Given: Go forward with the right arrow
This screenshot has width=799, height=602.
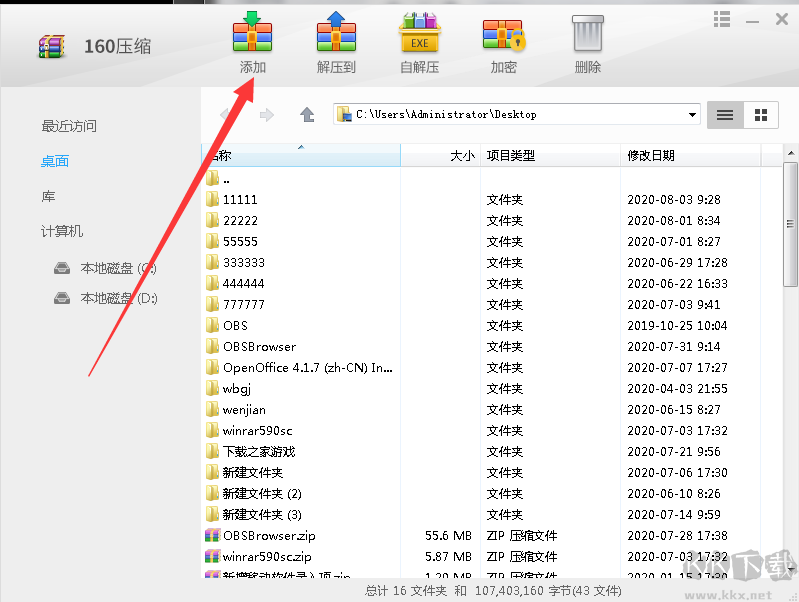Looking at the screenshot, I should 267,114.
